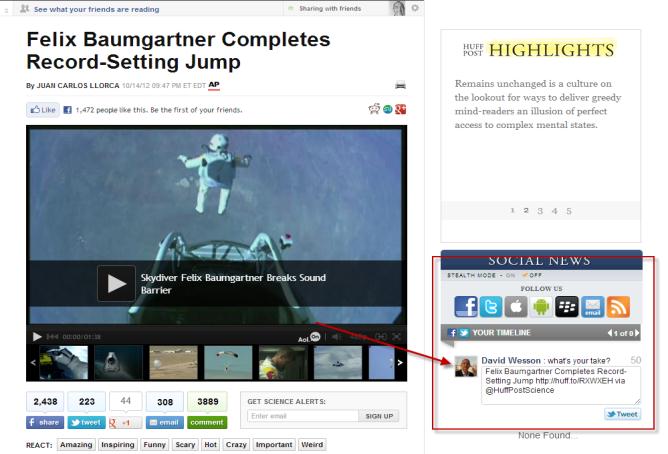React with Hot
The image size is (668, 454).
click(210, 445)
